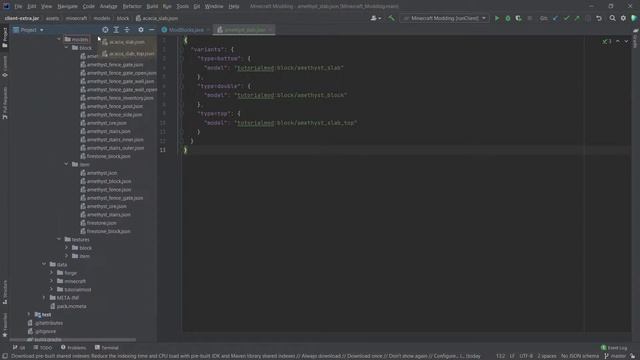640x360 pixels.
Task: Expand the forge folder under data
Action: pos(51,273)
